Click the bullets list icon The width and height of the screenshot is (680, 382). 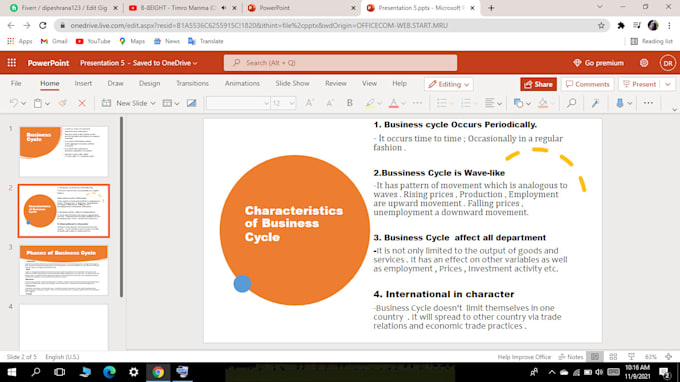pos(442,103)
